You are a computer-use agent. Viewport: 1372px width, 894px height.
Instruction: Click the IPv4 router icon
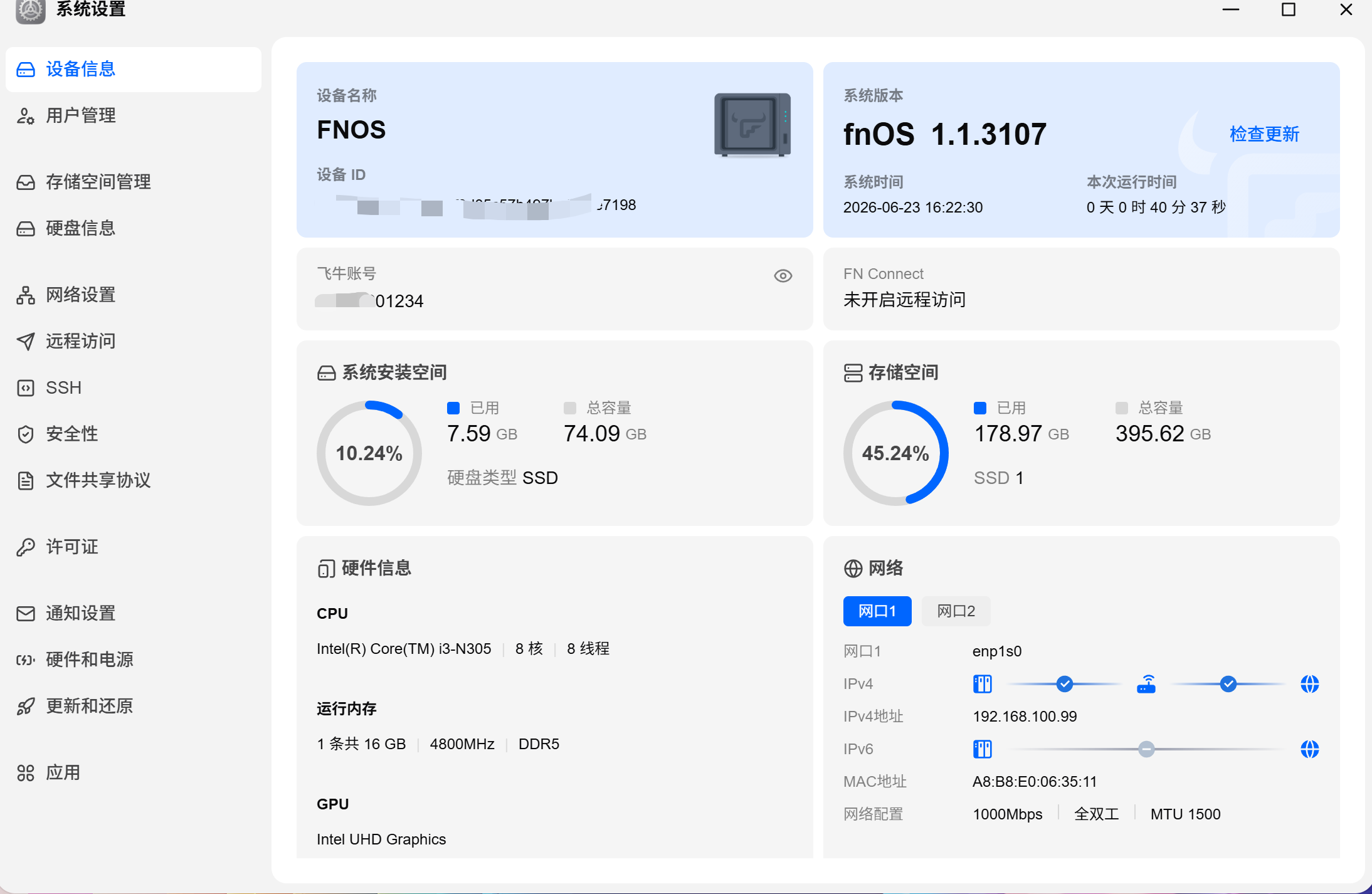[x=1146, y=684]
